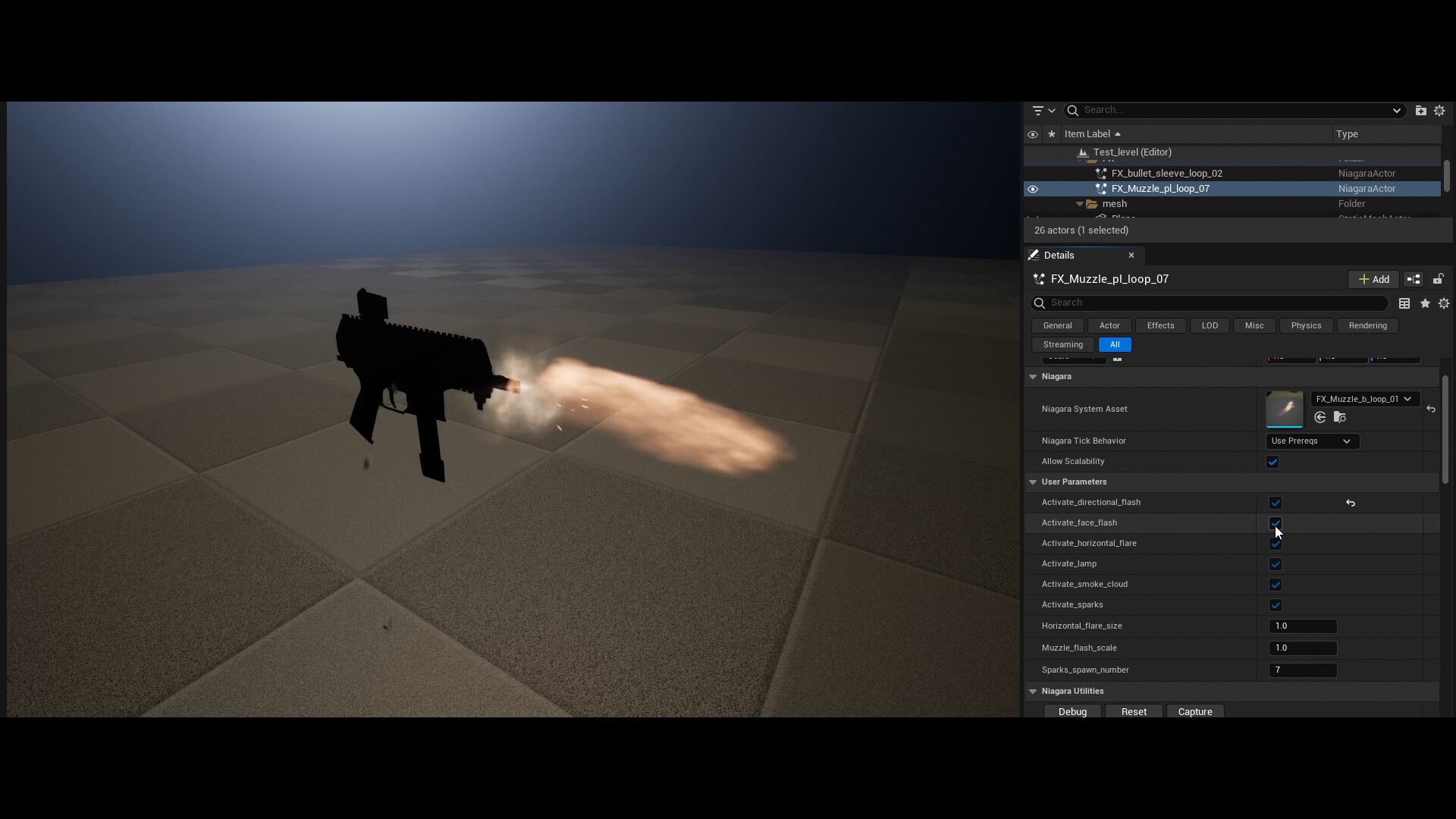Viewport: 1456px width, 819px height.
Task: Open the Niagara Tick Behavior dropdown
Action: point(1311,441)
